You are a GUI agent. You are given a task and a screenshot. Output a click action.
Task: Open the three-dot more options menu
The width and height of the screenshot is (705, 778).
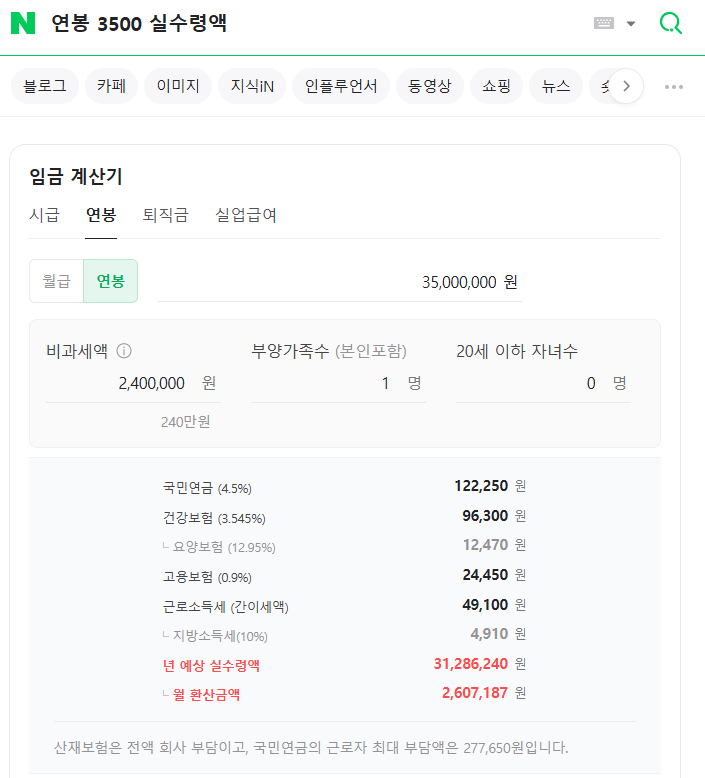coord(674,87)
